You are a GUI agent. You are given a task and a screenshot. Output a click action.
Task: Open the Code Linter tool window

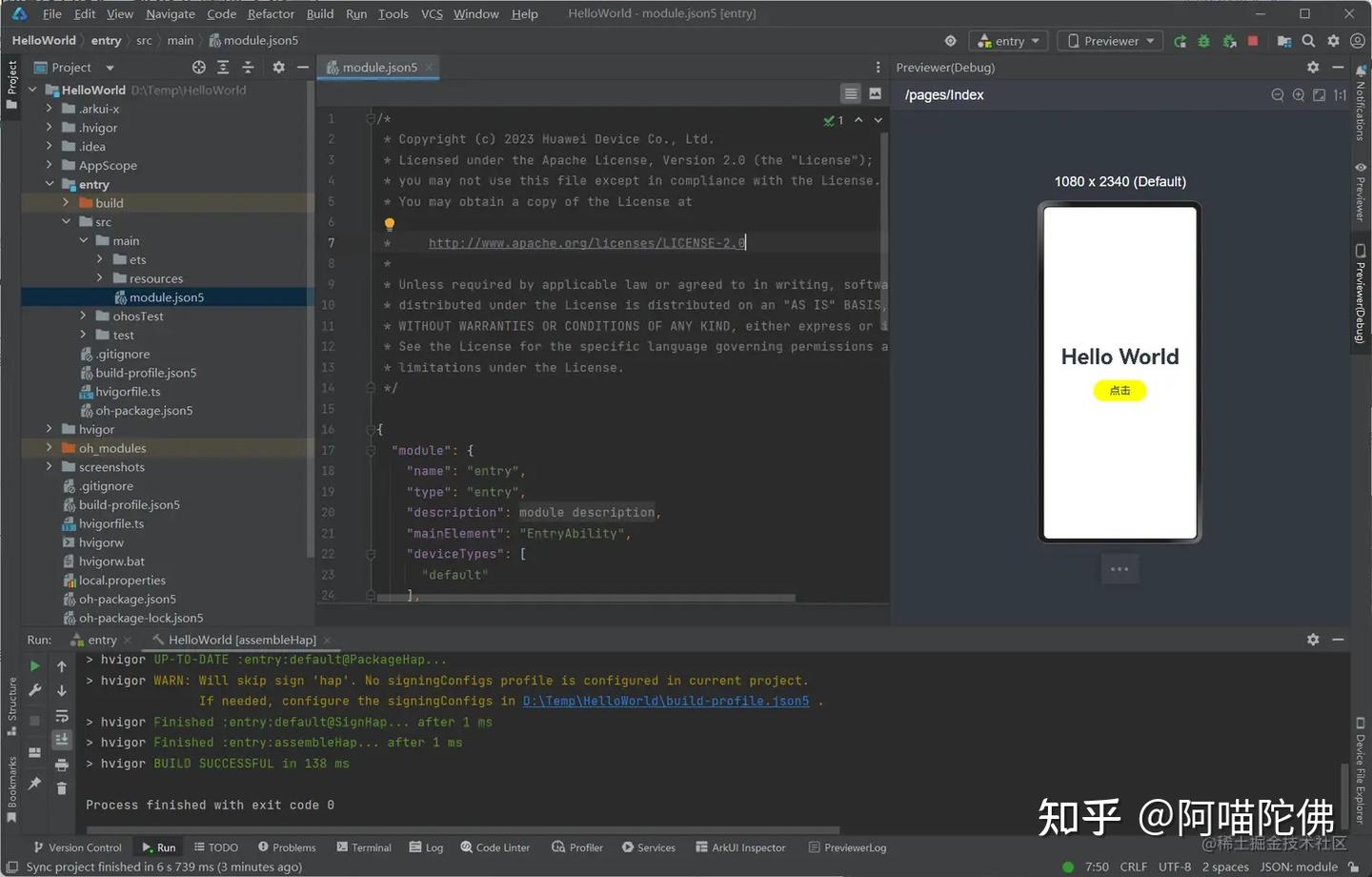pos(494,847)
